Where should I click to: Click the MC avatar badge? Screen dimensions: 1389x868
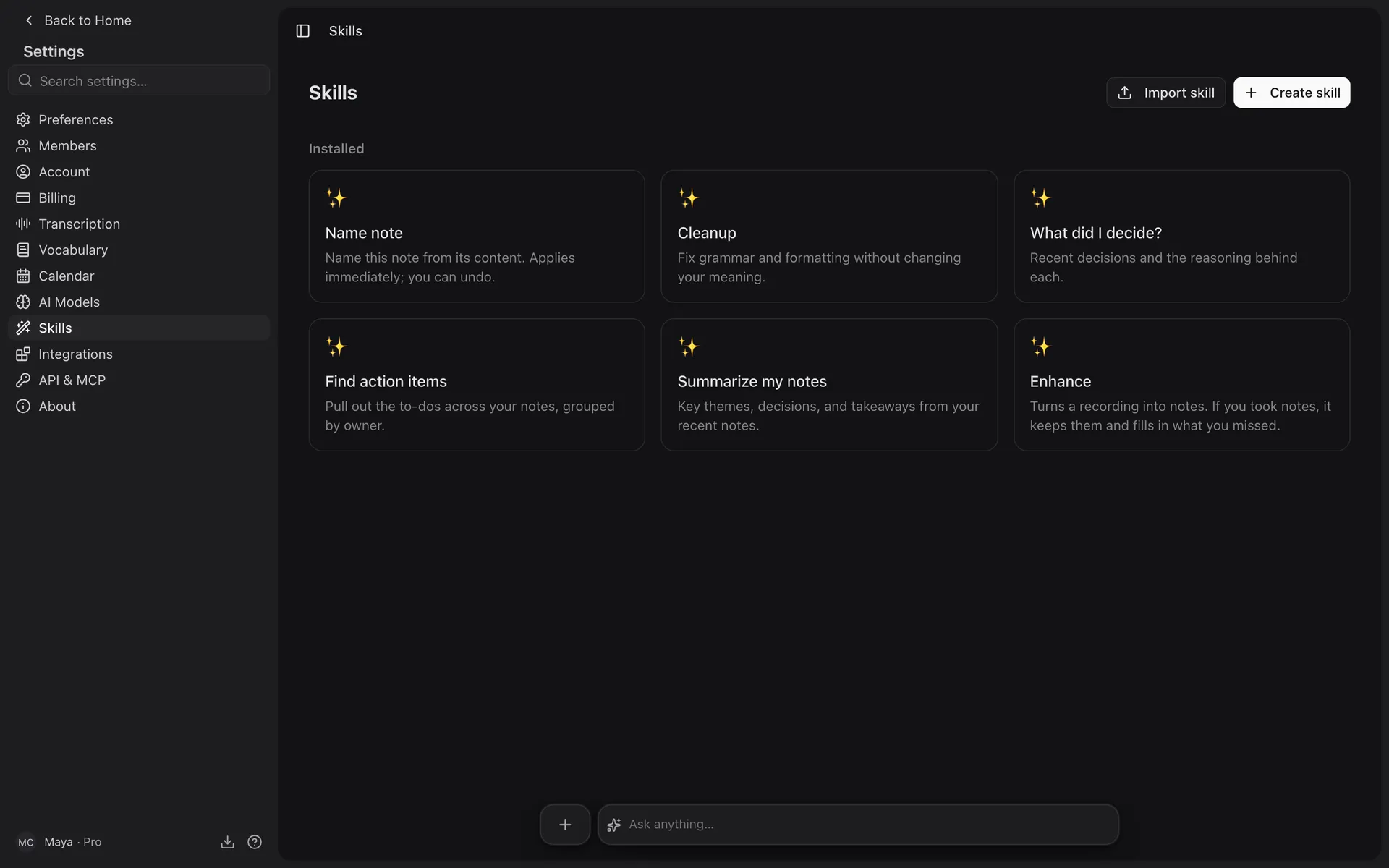click(x=26, y=842)
